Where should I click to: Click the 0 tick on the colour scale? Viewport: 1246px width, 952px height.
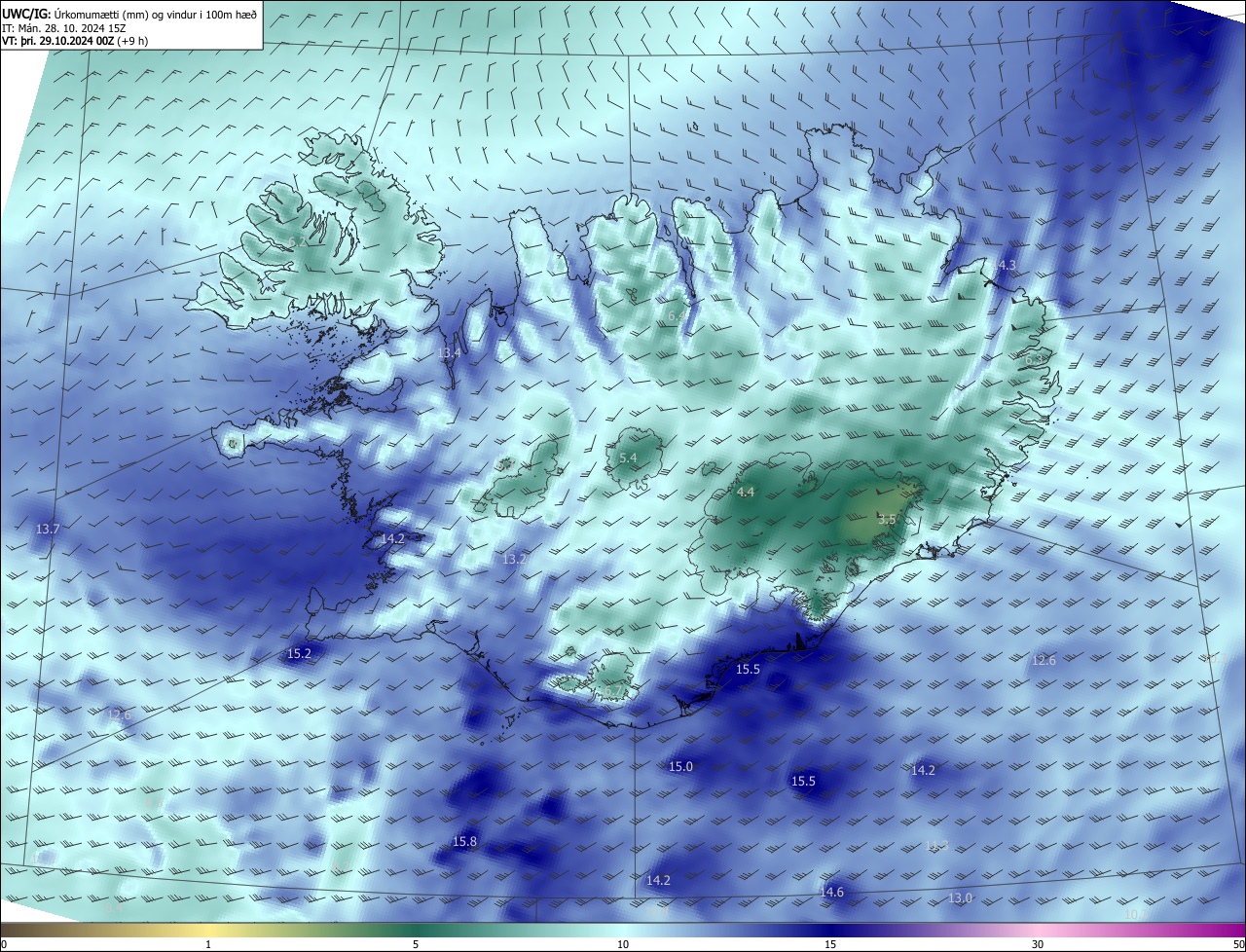[x=4, y=944]
